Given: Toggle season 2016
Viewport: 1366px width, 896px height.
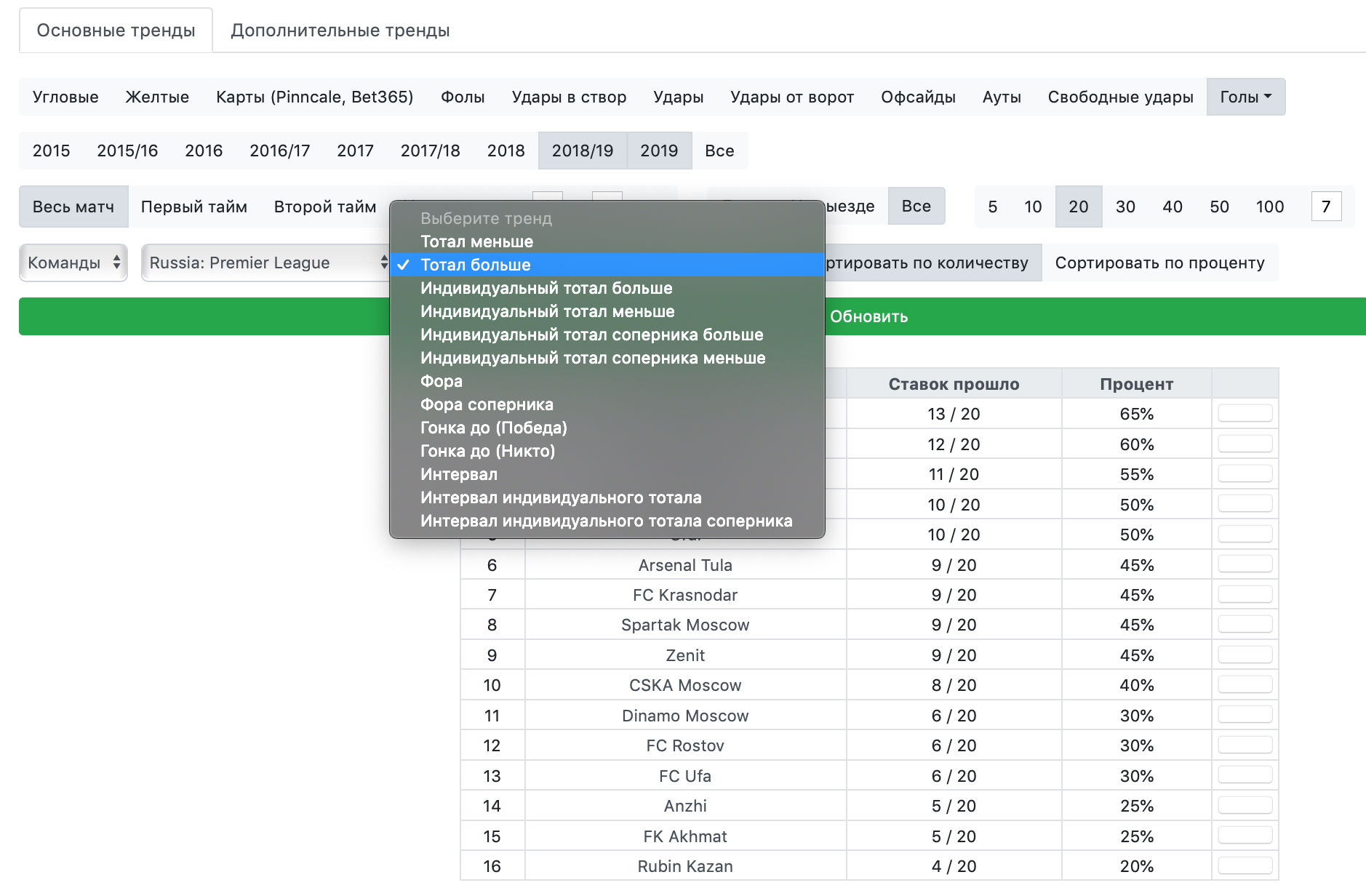Looking at the screenshot, I should tap(204, 151).
